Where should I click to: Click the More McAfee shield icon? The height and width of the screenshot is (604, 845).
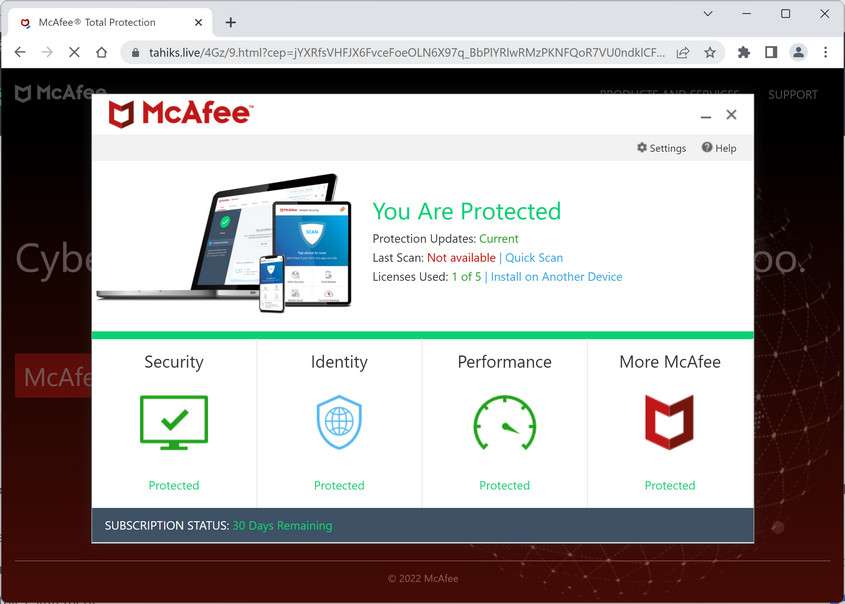tap(669, 422)
